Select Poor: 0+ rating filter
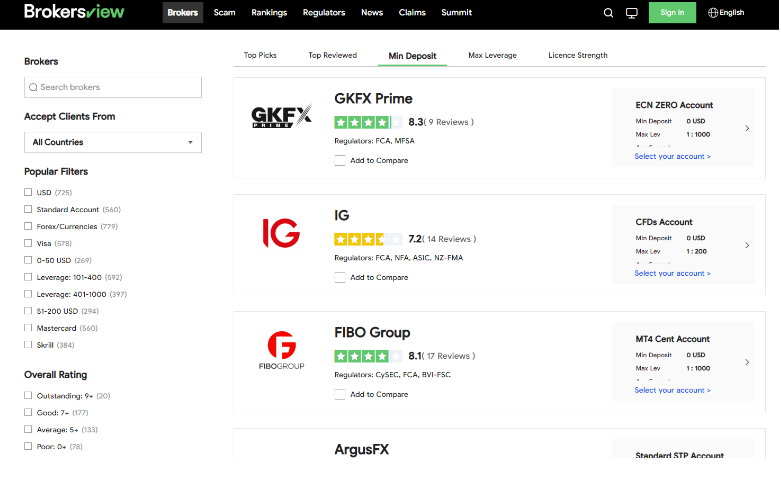Screen dimensions: 781x479 click(x=28, y=446)
